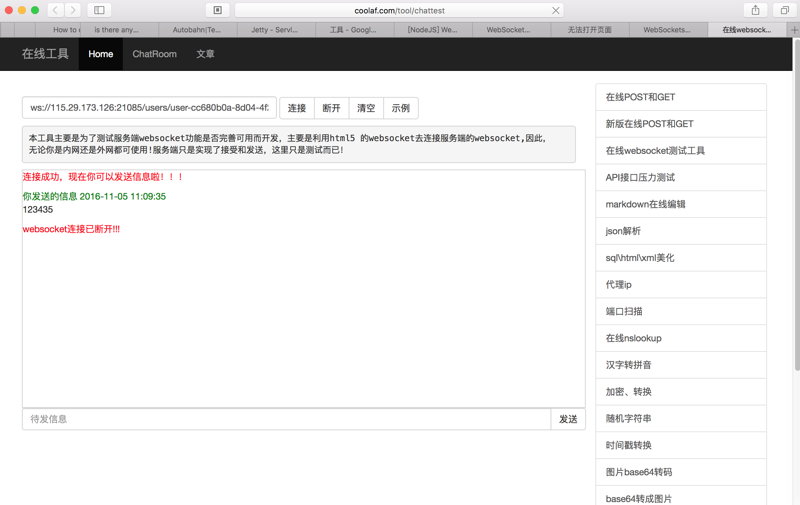Click the tool description text box
The height and width of the screenshot is (505, 800).
299,144
